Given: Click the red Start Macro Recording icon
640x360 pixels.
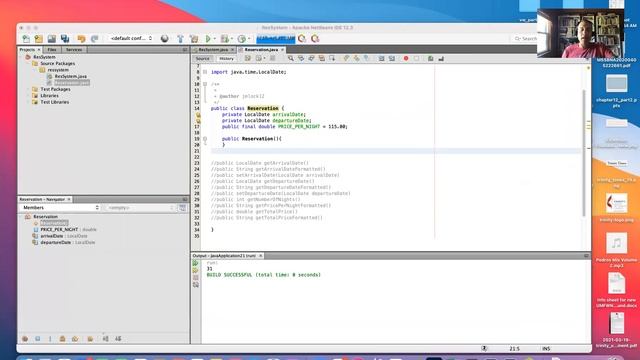Looking at the screenshot, I should pos(406,59).
